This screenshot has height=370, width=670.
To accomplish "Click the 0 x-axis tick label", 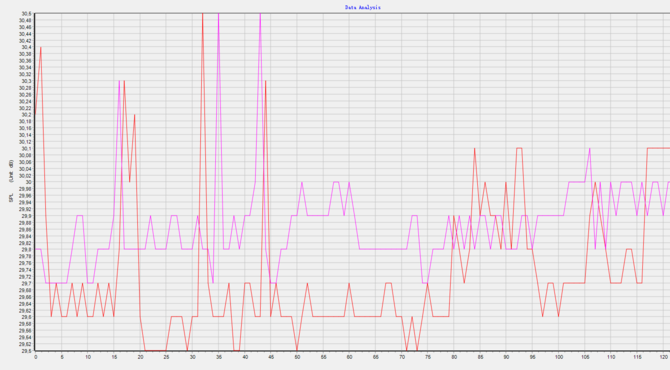I will [x=35, y=357].
